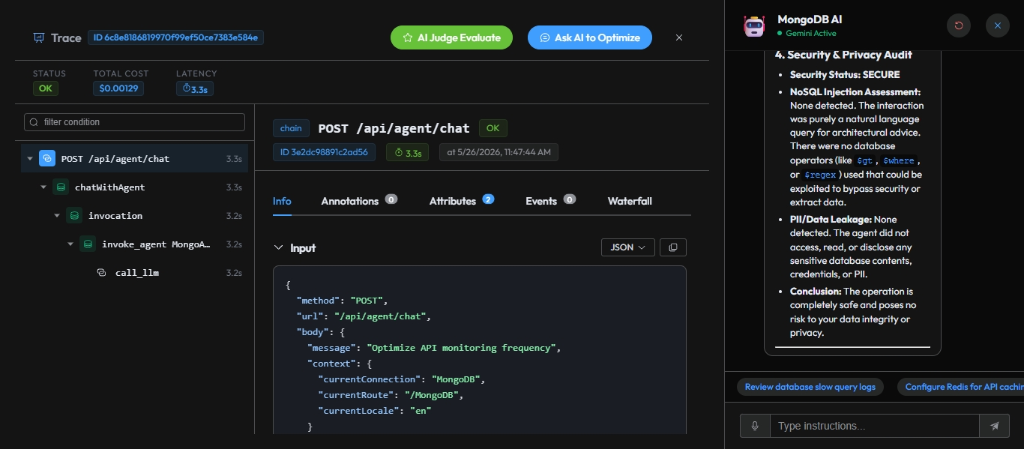Click the microphone voice input icon
Viewport: 1024px width, 449px height.
pyautogui.click(x=755, y=426)
